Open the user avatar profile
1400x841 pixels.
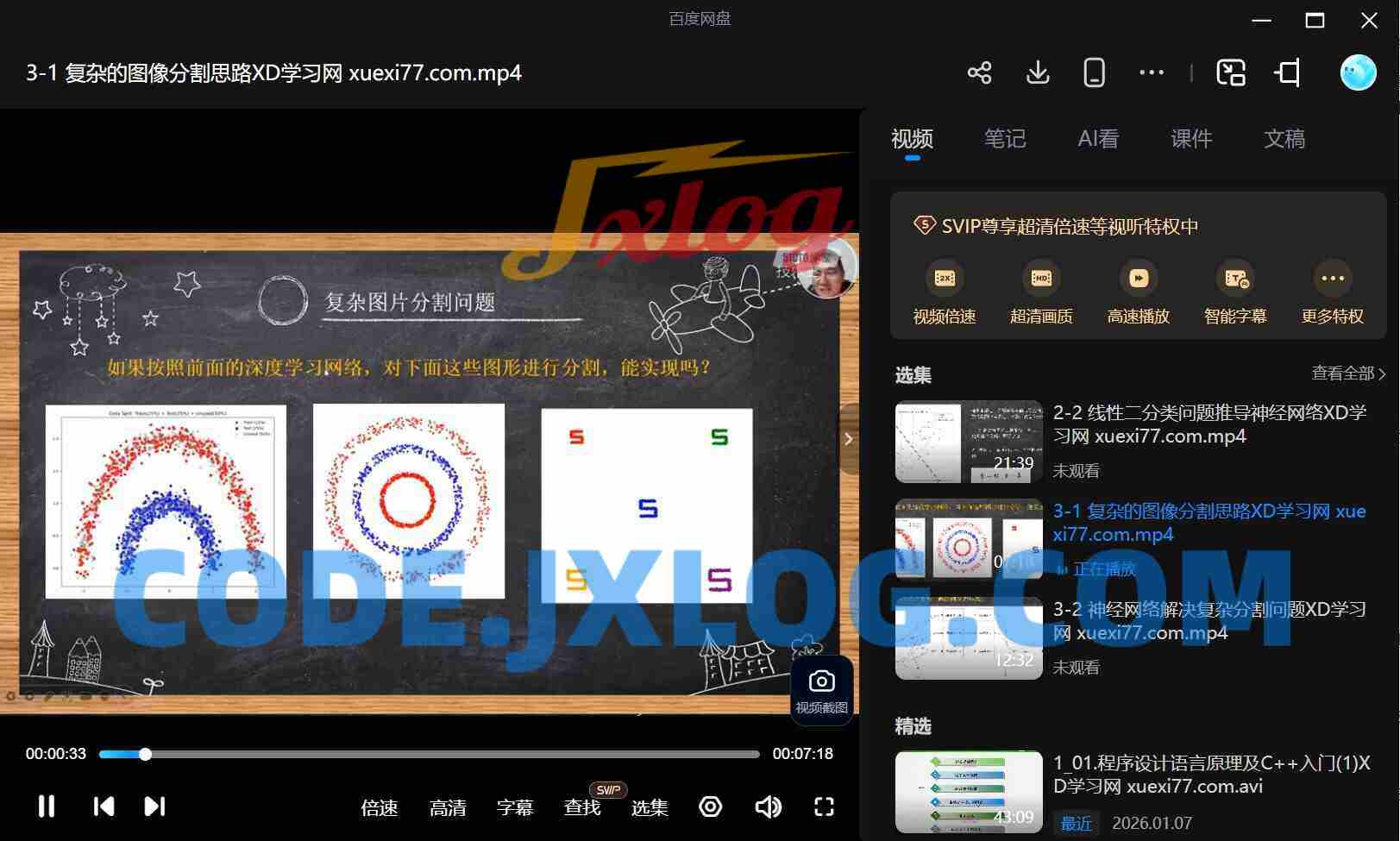click(x=1358, y=72)
